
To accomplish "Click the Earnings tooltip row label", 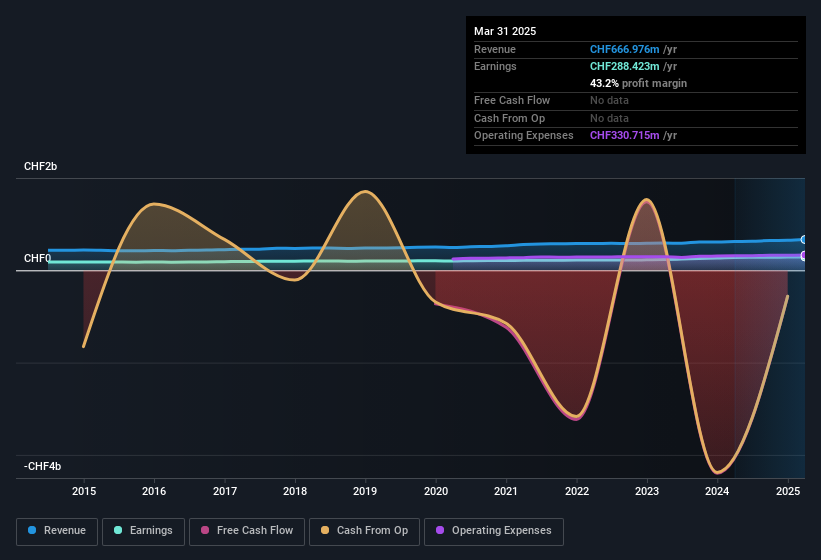I will click(495, 66).
